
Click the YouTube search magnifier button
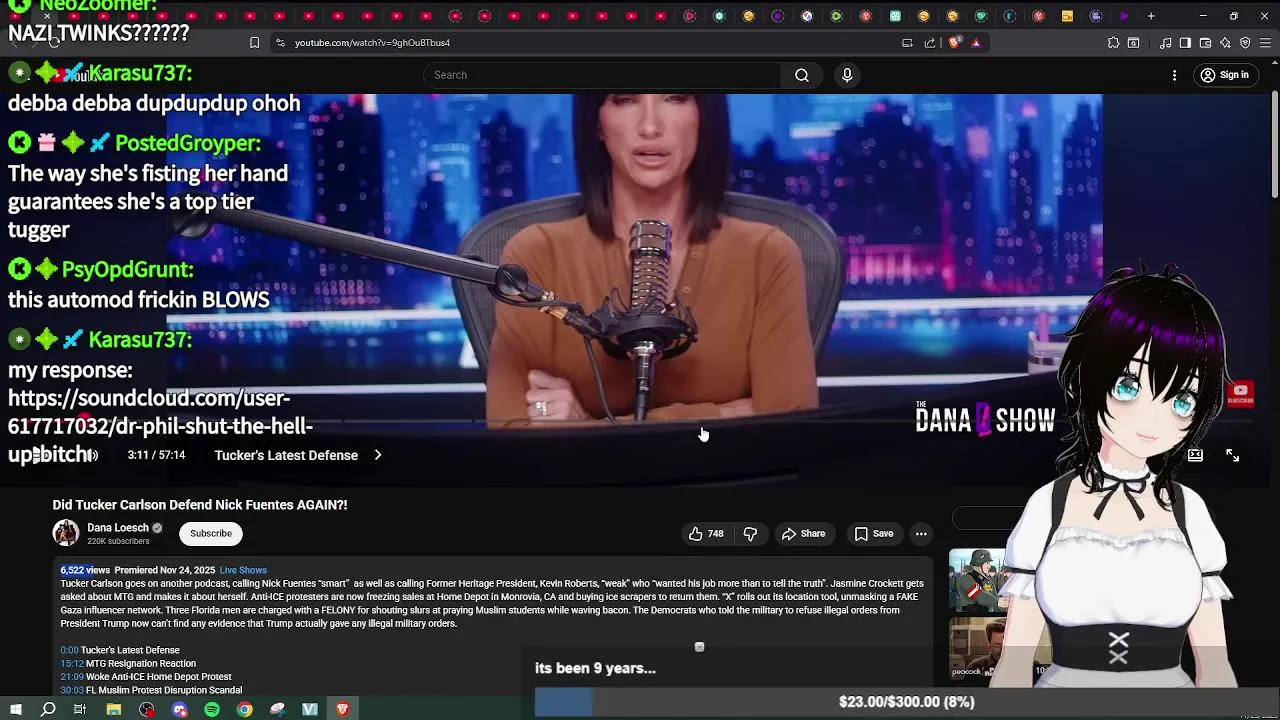(x=802, y=75)
